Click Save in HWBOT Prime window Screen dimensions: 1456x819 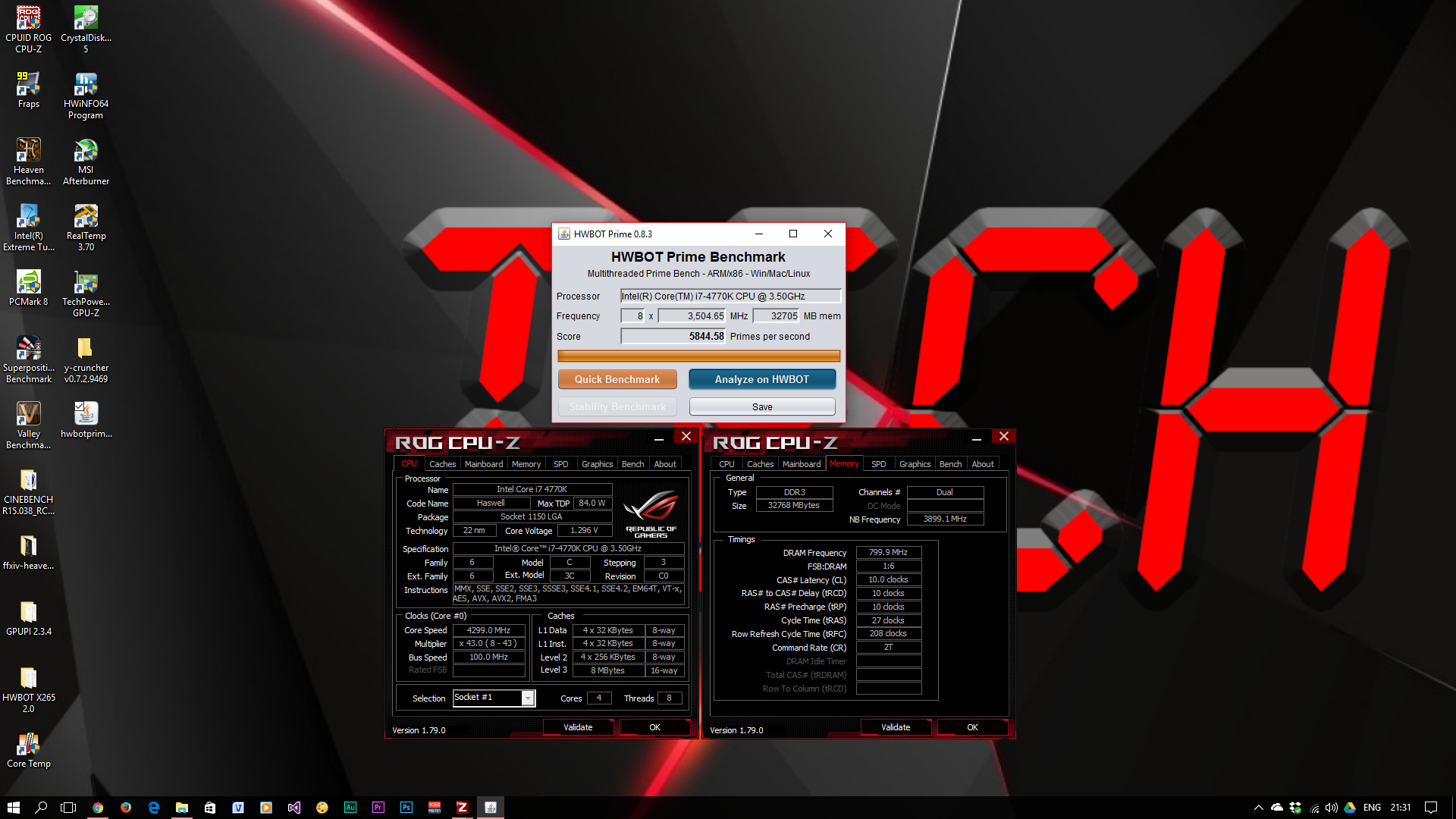(762, 407)
